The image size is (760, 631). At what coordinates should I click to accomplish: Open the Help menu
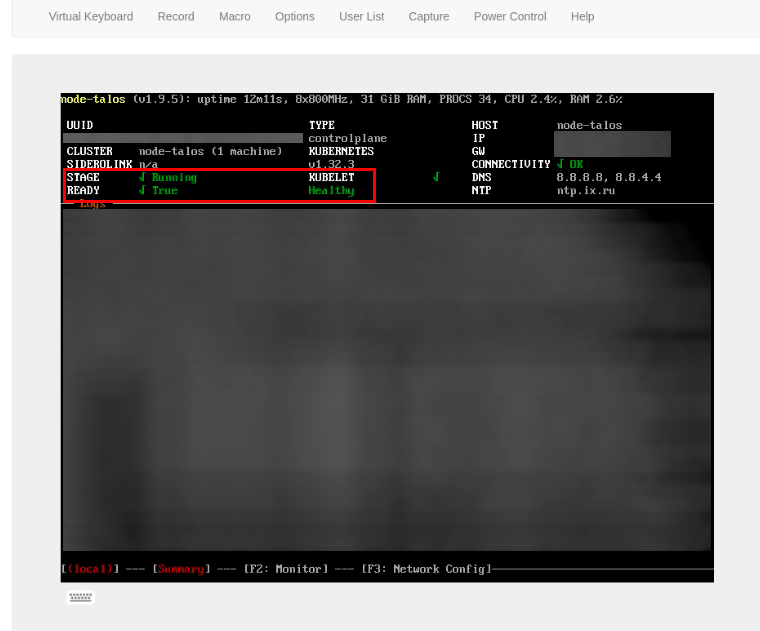[582, 17]
